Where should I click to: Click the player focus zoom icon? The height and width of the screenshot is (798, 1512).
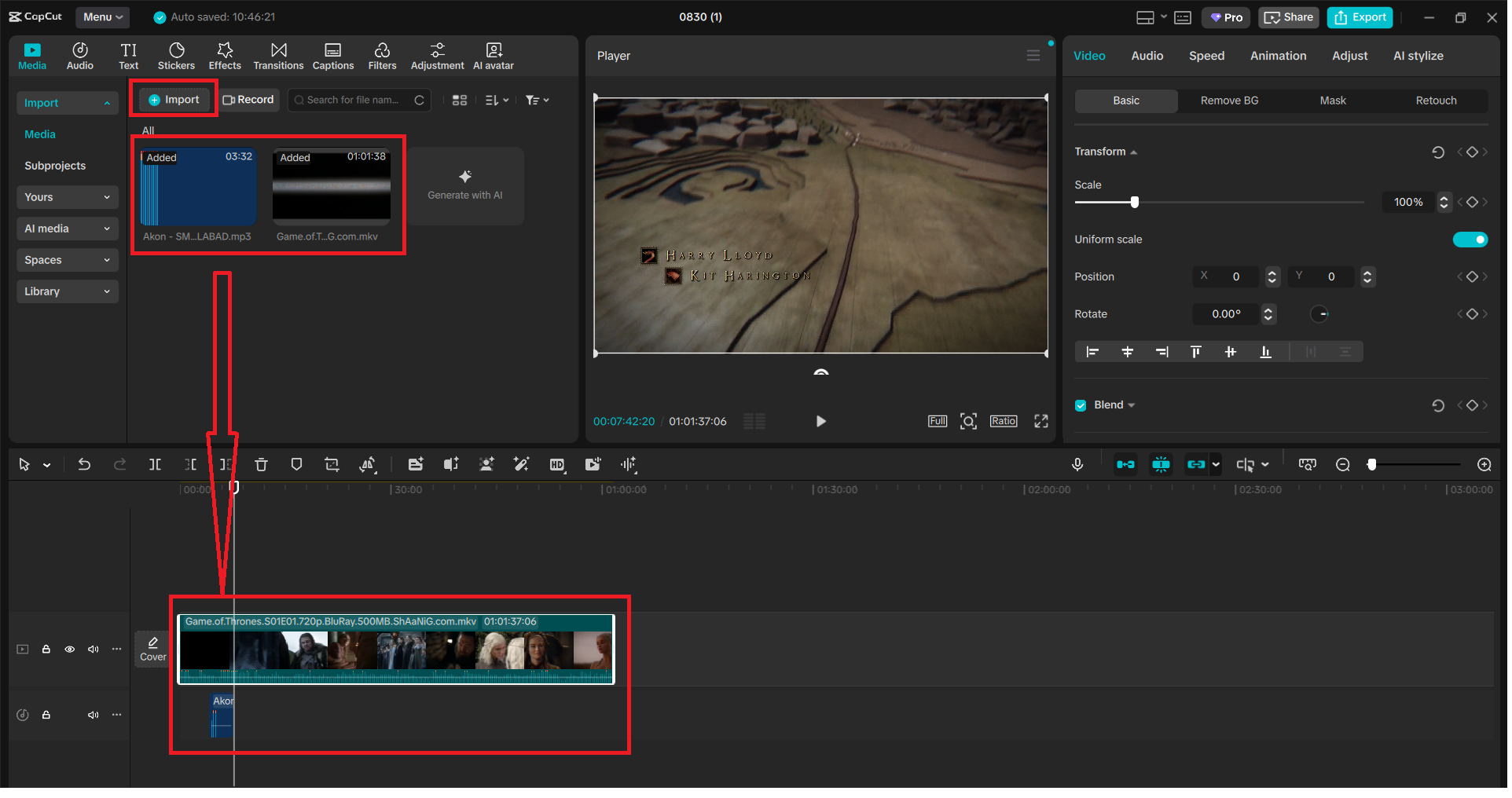pos(969,422)
